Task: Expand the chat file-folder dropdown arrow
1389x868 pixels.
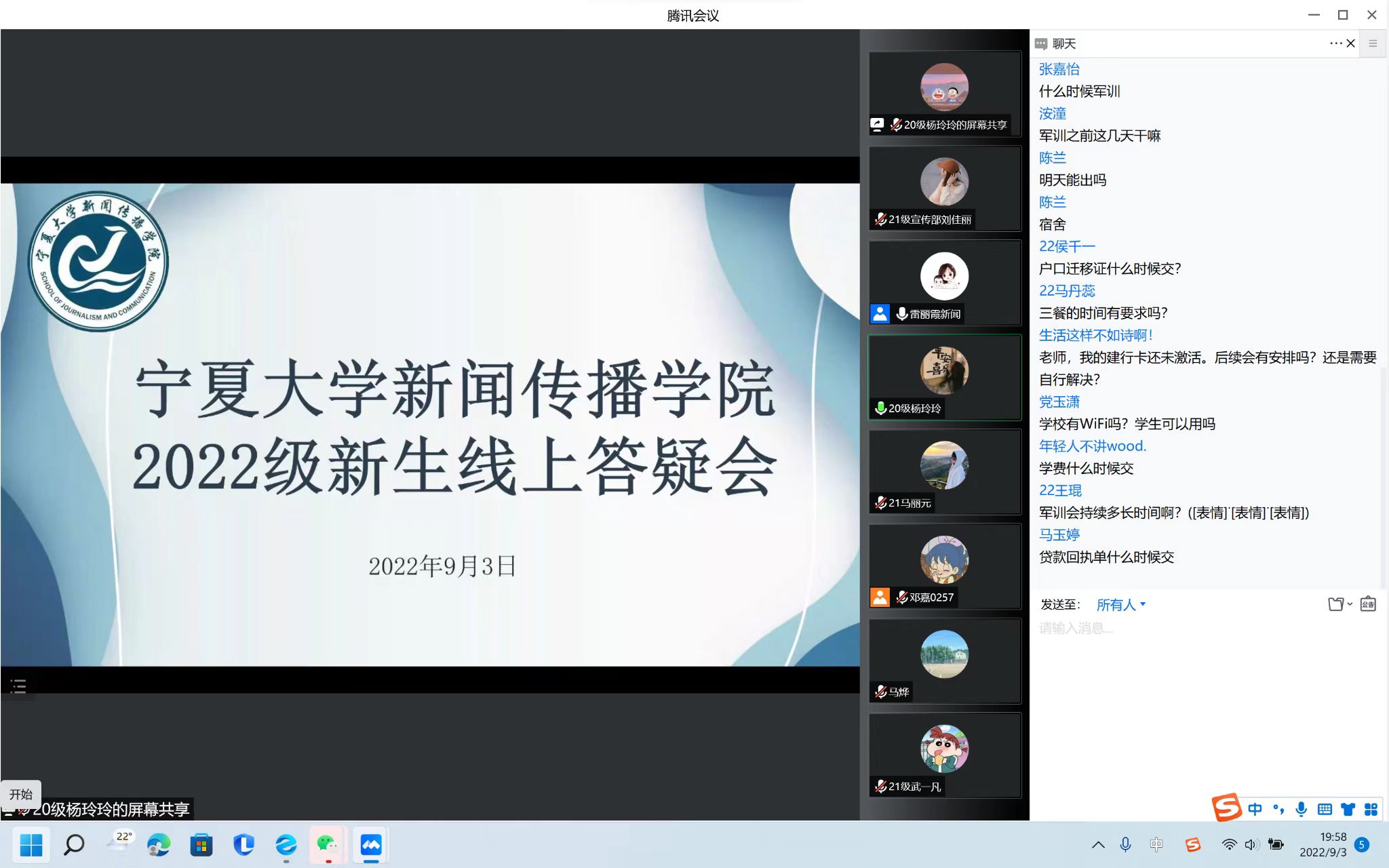Action: [x=1350, y=604]
